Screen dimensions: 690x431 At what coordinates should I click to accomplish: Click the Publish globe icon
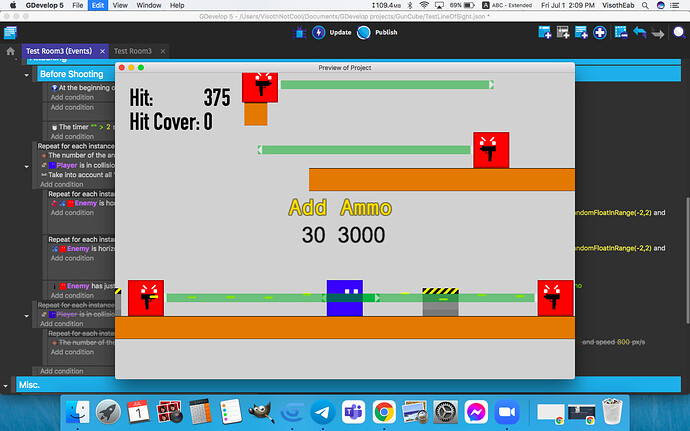pos(365,32)
